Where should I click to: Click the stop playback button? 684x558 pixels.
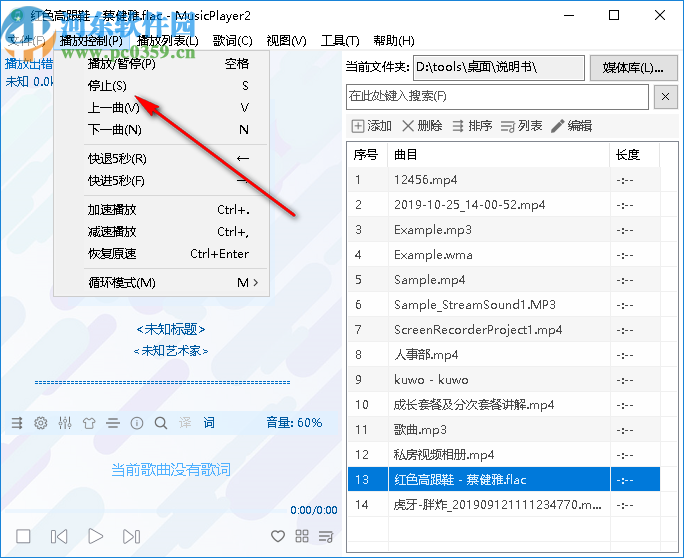(x=23, y=536)
